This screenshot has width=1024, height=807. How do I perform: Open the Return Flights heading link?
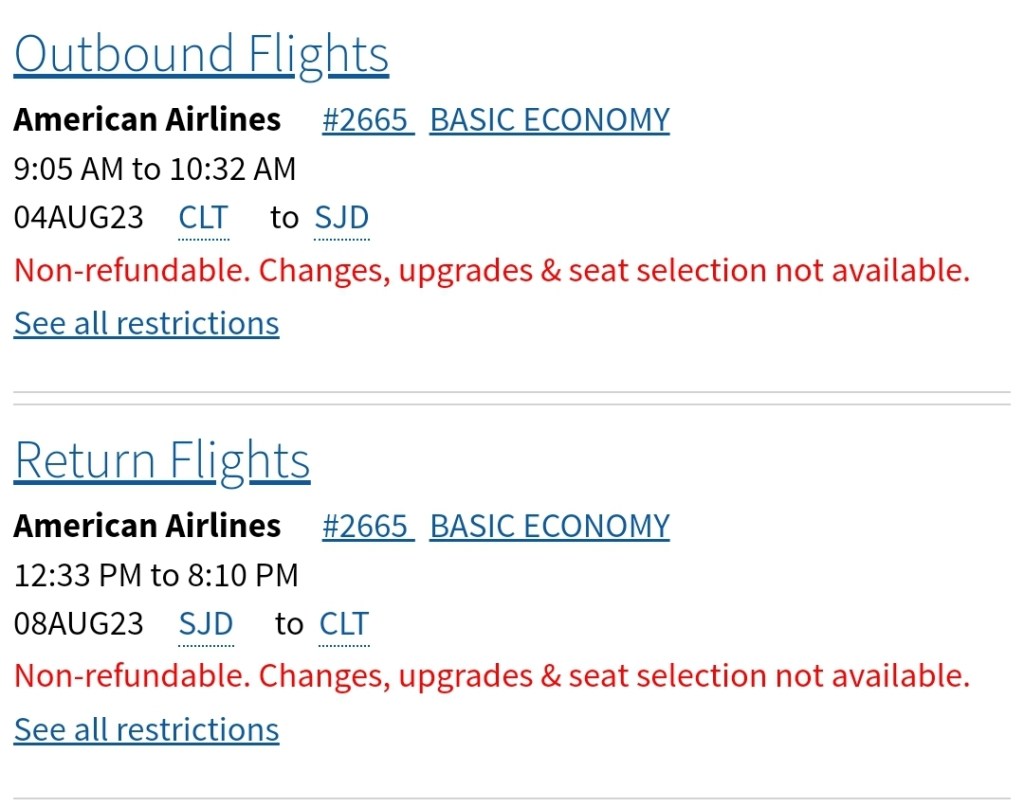coord(162,461)
